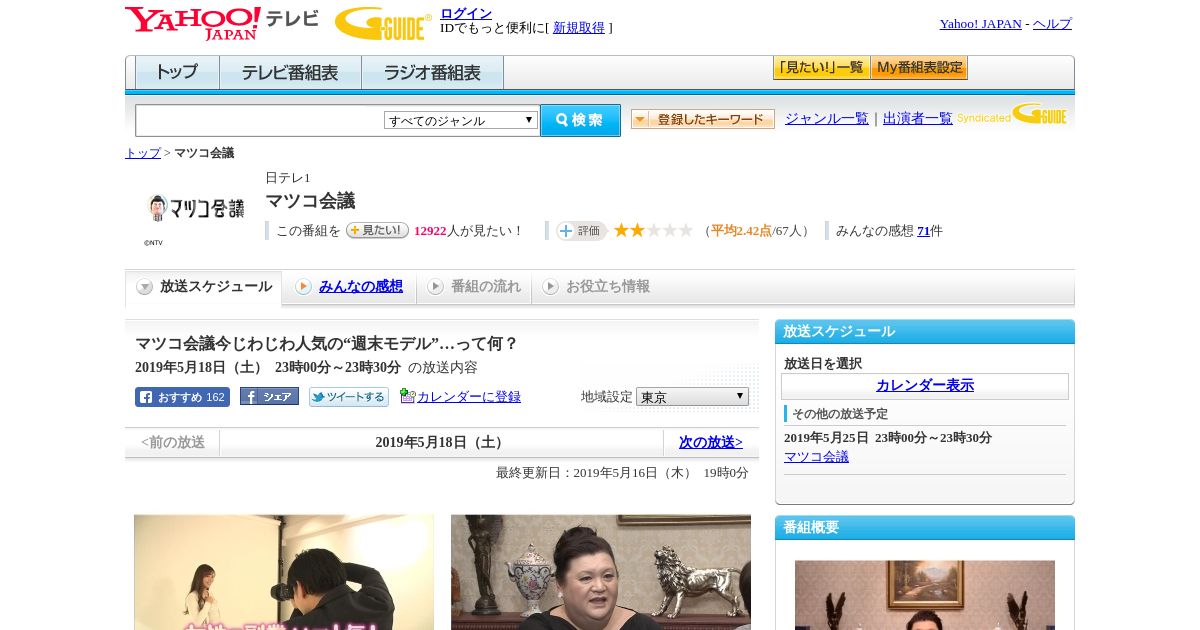Click the star rating display
Image resolution: width=1200 pixels, height=630 pixels.
[653, 231]
